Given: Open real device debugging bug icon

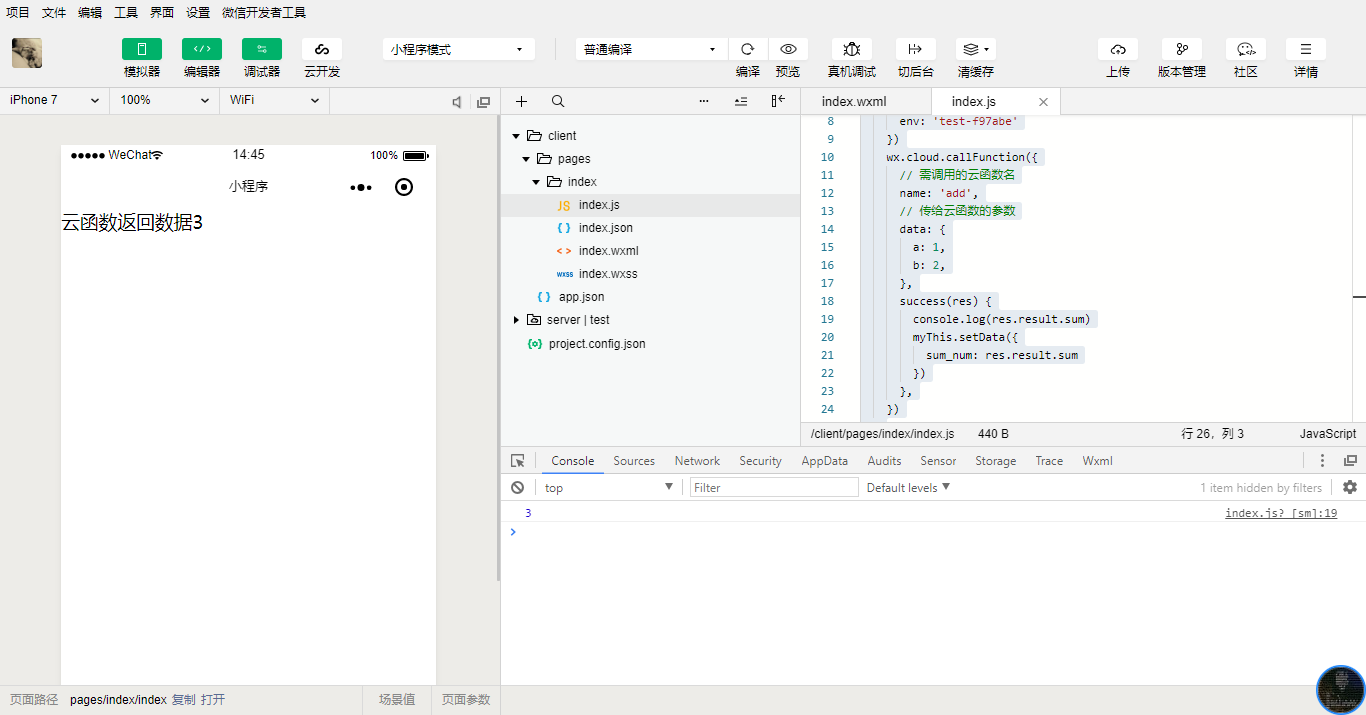Looking at the screenshot, I should 851,49.
